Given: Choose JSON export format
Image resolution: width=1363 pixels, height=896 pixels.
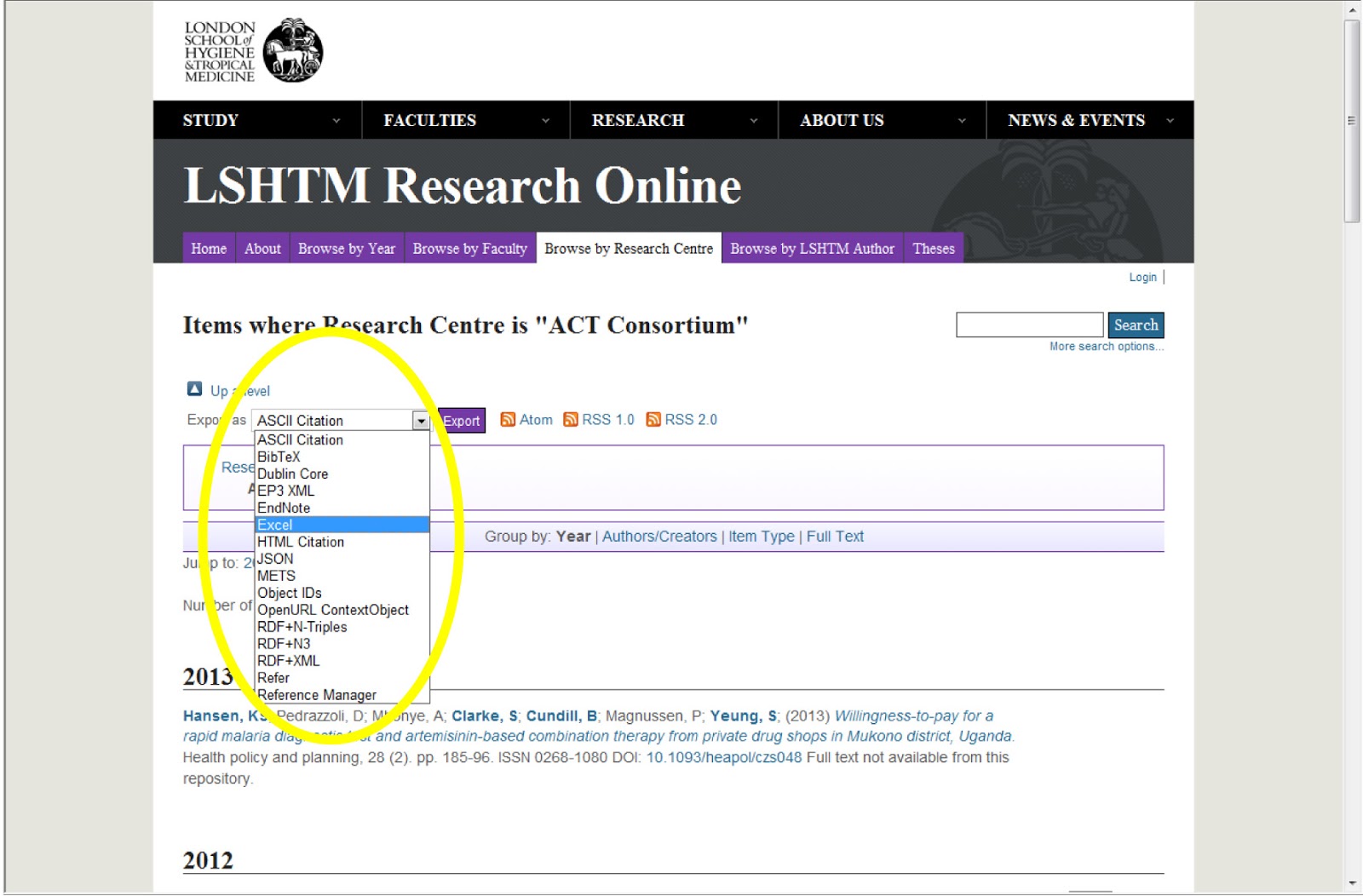Looking at the screenshot, I should (x=342, y=559).
